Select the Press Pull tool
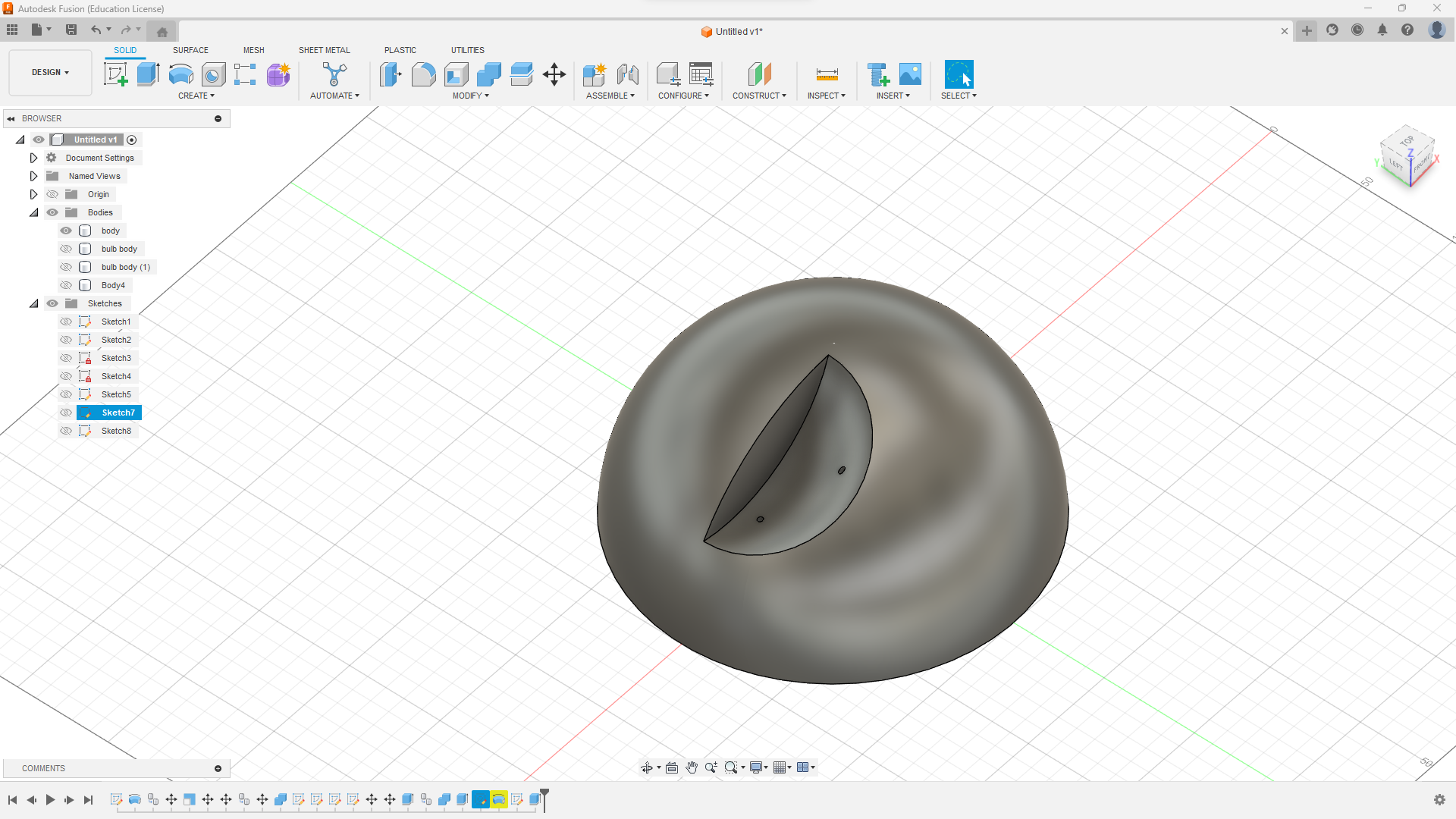1456x819 pixels. point(391,74)
